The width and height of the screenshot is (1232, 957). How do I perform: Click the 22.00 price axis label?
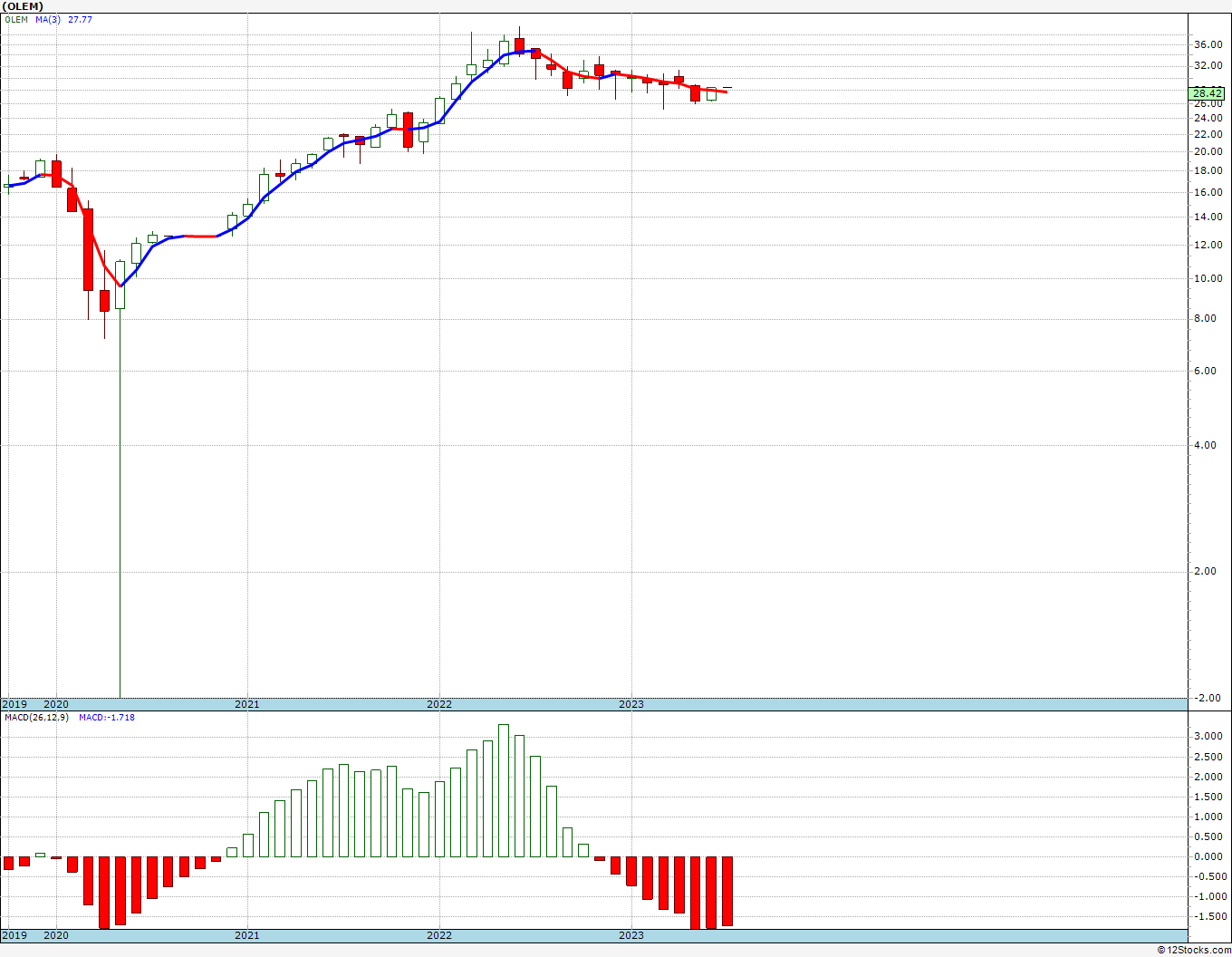click(1208, 134)
